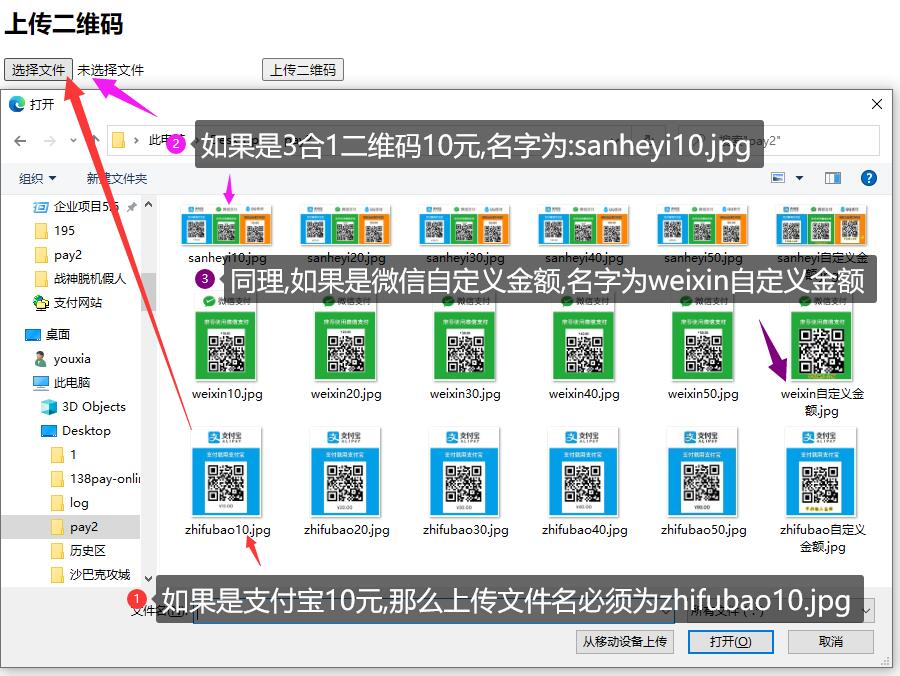The height and width of the screenshot is (676, 900).
Task: Open the 138pay-online folder
Action: click(95, 479)
